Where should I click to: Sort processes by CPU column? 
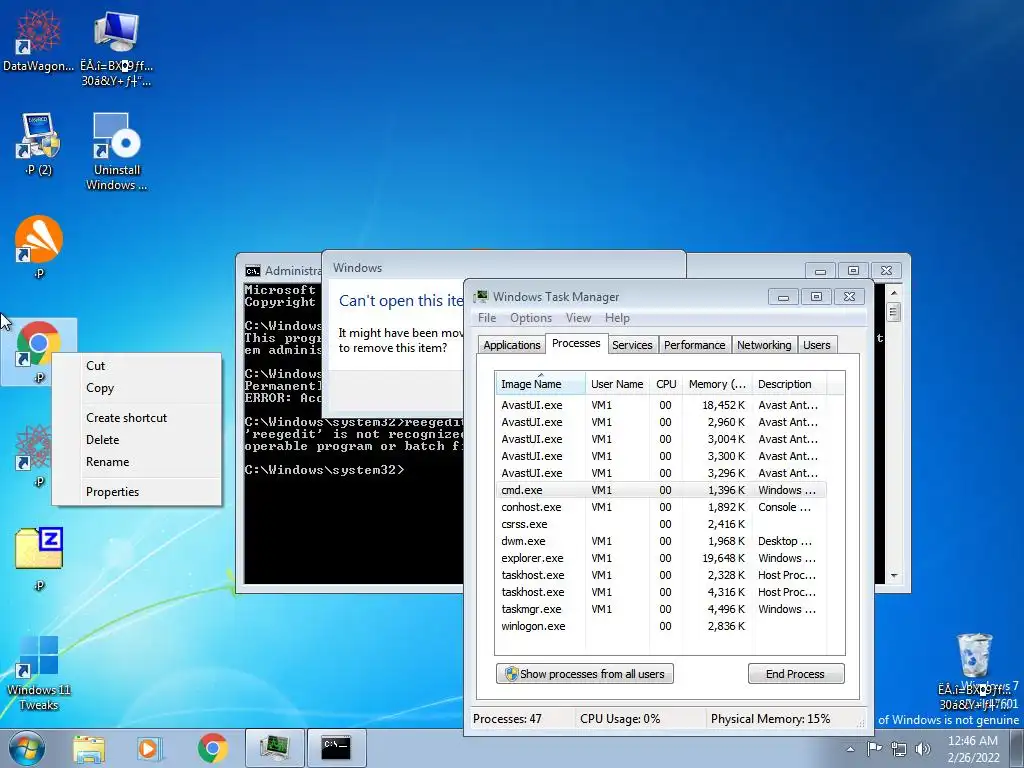(x=666, y=384)
